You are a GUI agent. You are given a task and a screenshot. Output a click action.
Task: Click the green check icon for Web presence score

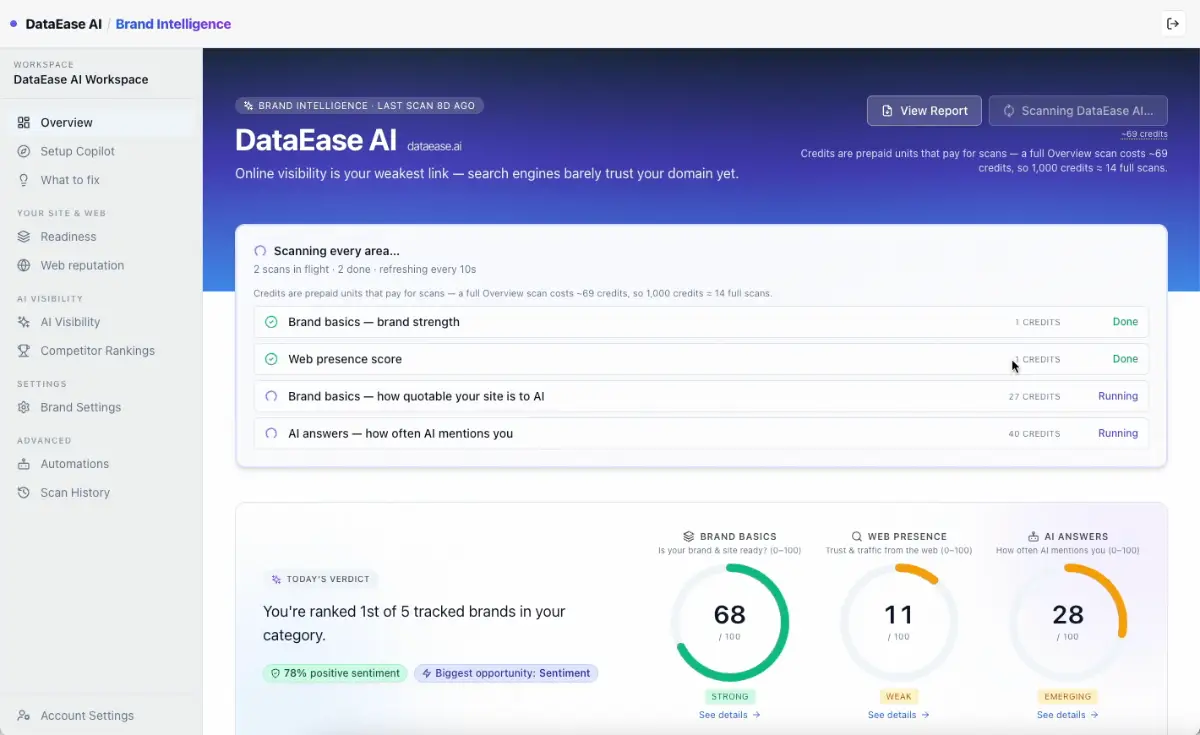coord(271,359)
